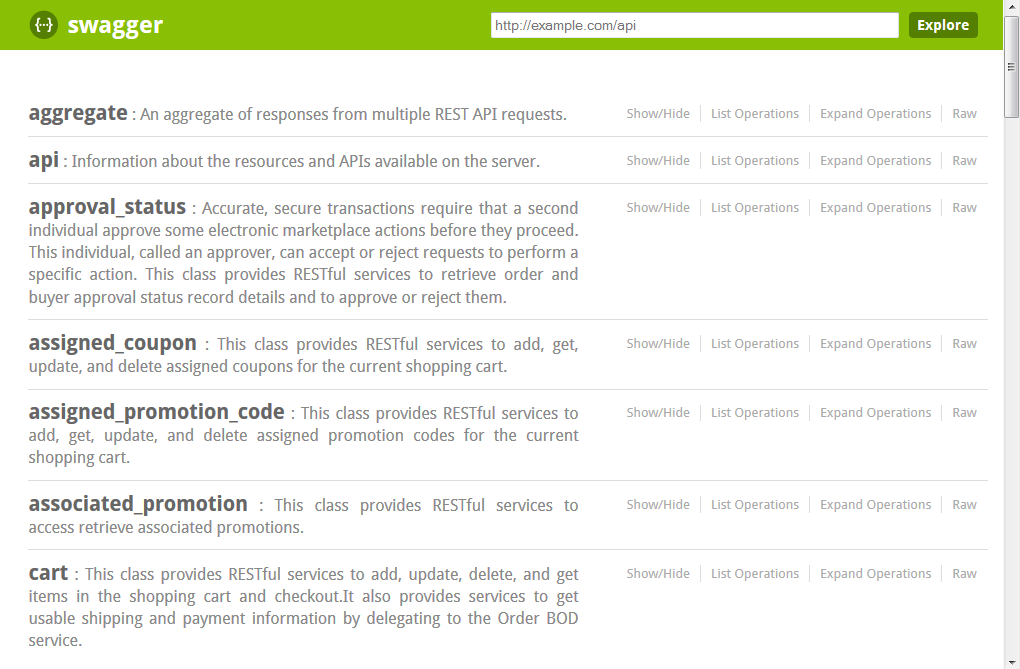Expand Operations for associated_promotion
Image resolution: width=1020 pixels, height=669 pixels.
tap(875, 505)
